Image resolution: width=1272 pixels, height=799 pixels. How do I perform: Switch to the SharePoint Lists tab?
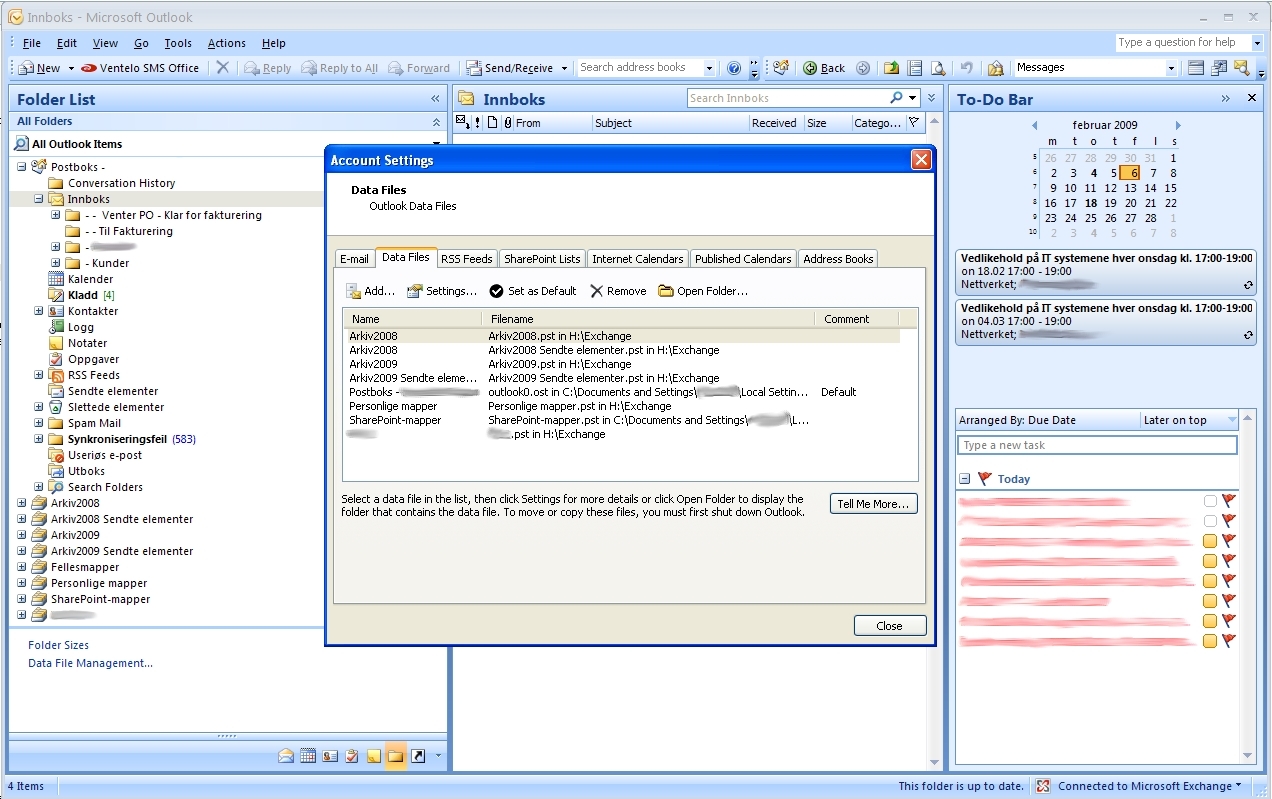coord(542,259)
